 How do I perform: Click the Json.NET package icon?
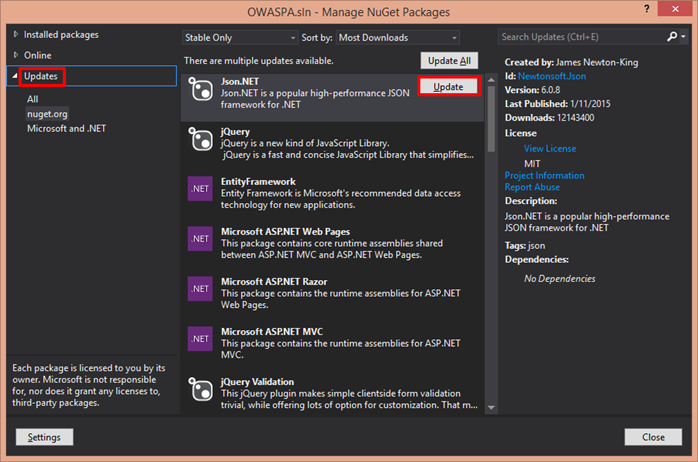point(200,89)
